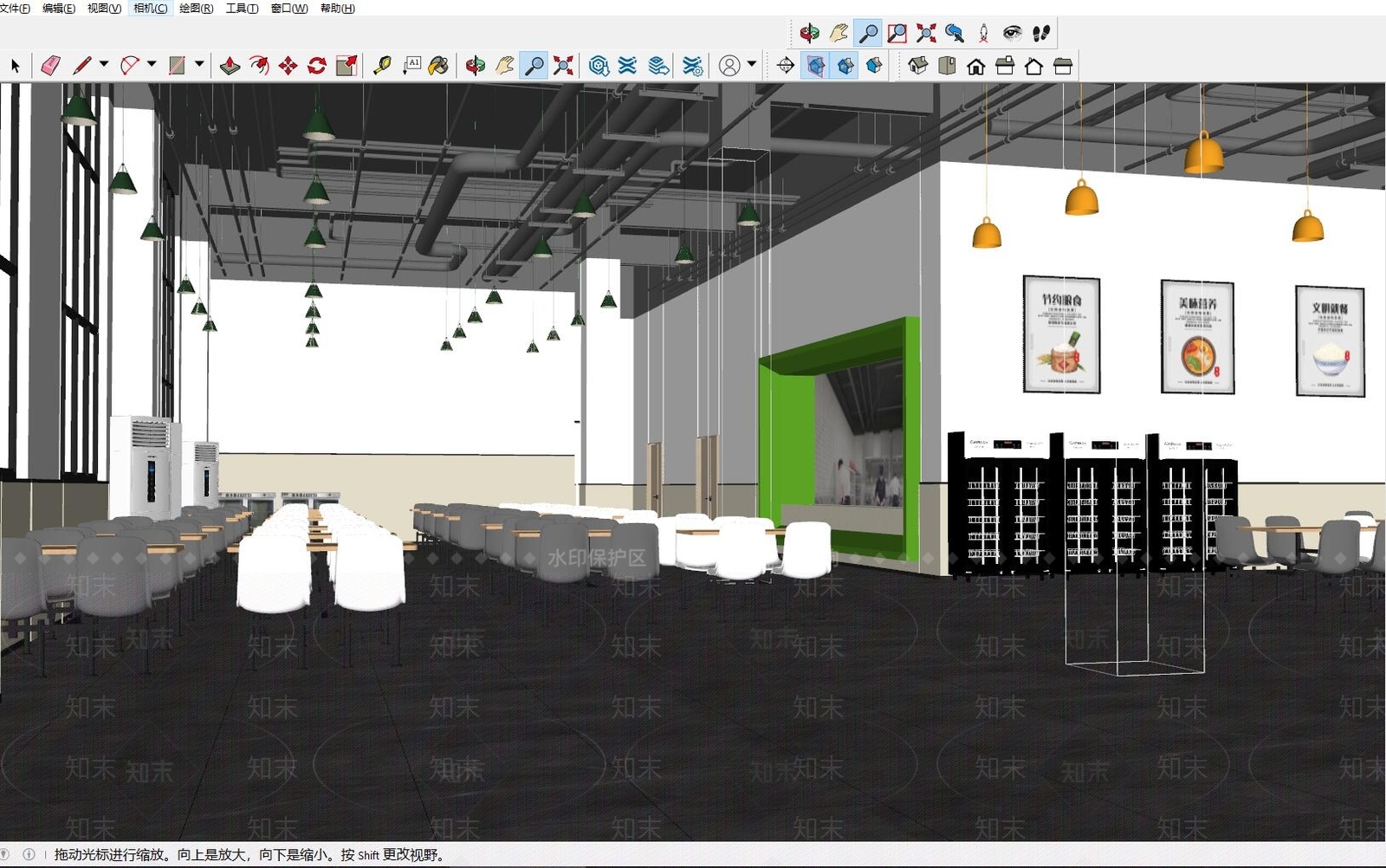Activate the Position Camera tool
Viewport: 1386px width, 868px height.
(983, 33)
